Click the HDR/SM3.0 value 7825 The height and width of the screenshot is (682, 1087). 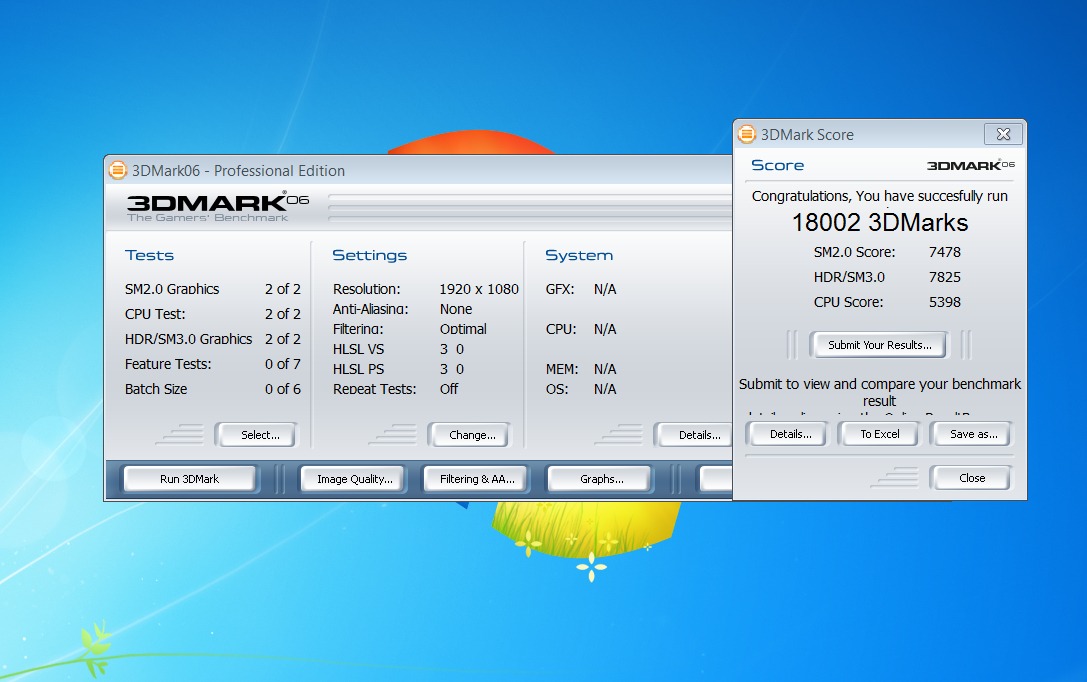pos(944,277)
